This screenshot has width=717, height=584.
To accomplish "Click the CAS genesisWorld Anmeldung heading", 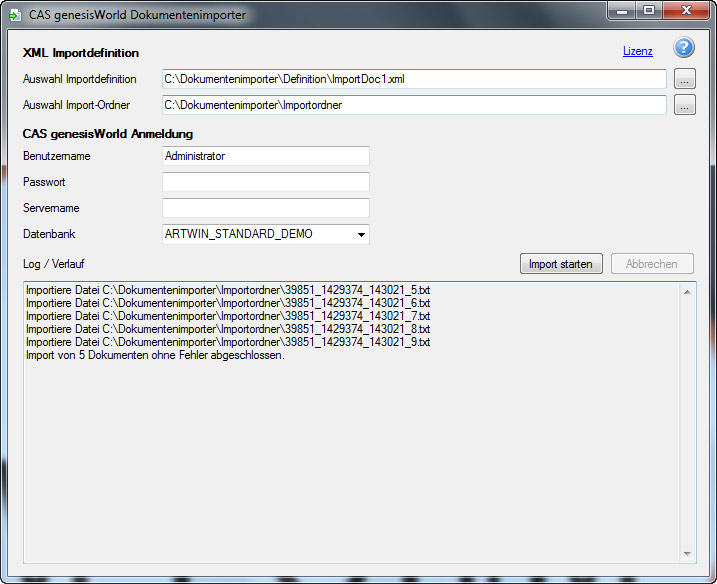I will [x=108, y=134].
